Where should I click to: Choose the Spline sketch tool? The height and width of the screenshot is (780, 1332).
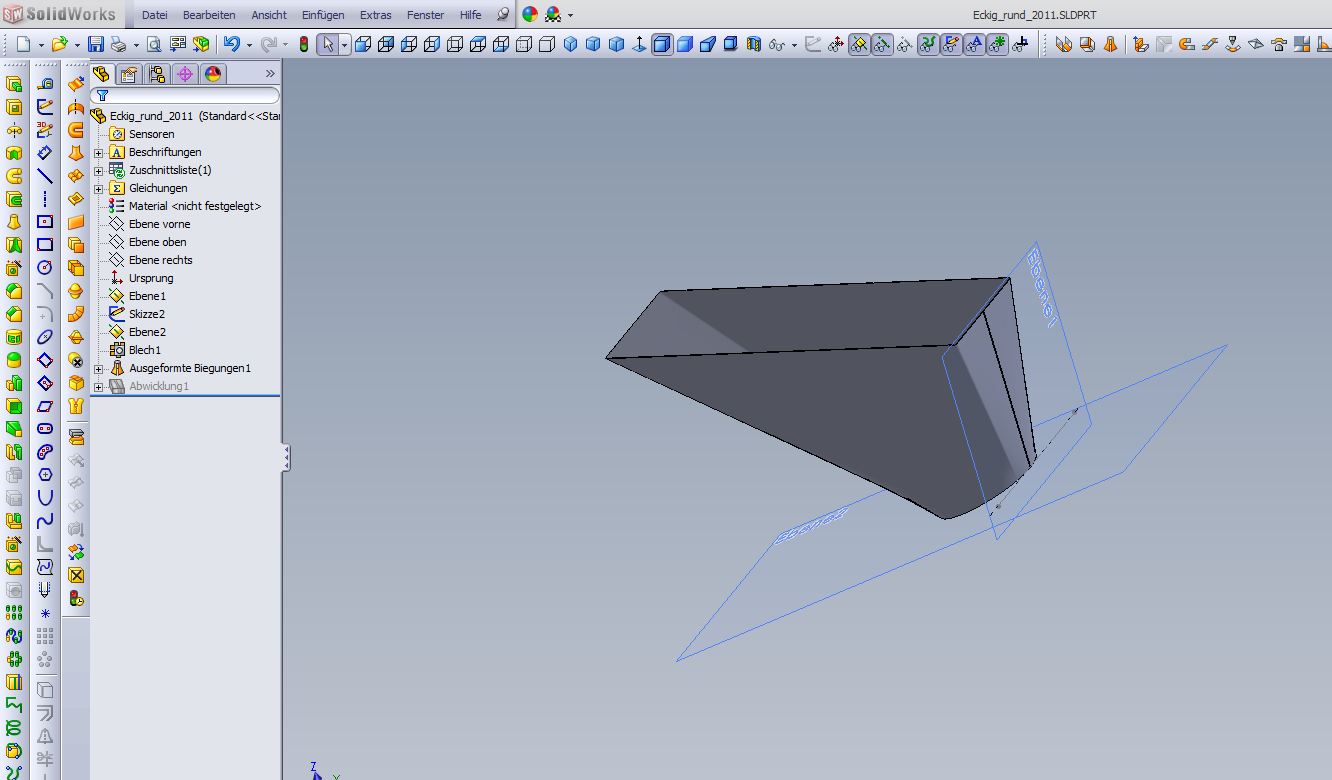[45, 521]
